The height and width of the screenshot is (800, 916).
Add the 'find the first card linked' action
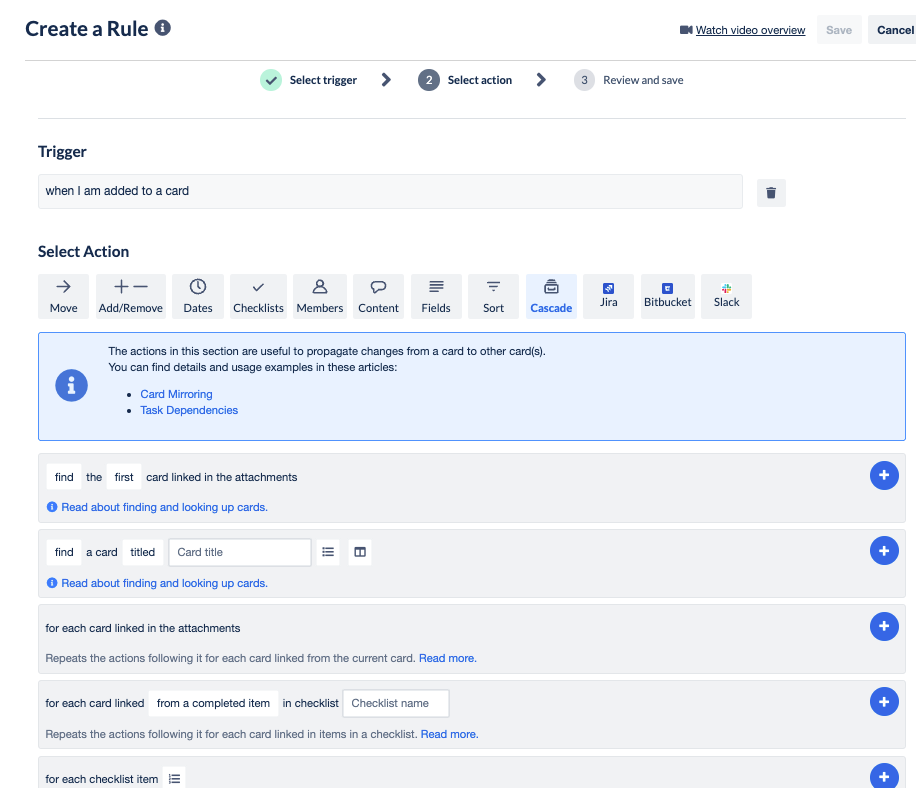tap(884, 475)
